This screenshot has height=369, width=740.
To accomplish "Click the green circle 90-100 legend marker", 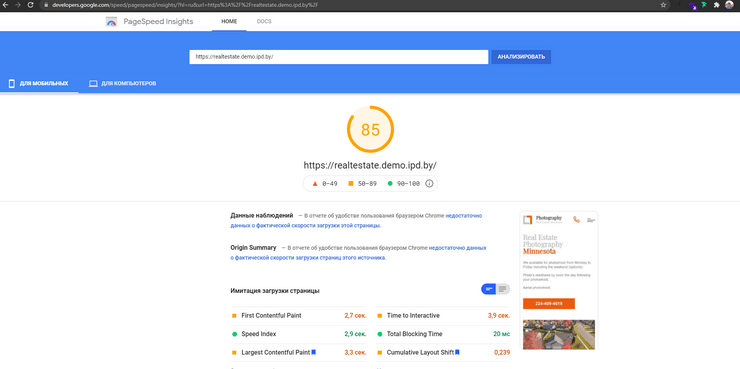I will [x=390, y=184].
